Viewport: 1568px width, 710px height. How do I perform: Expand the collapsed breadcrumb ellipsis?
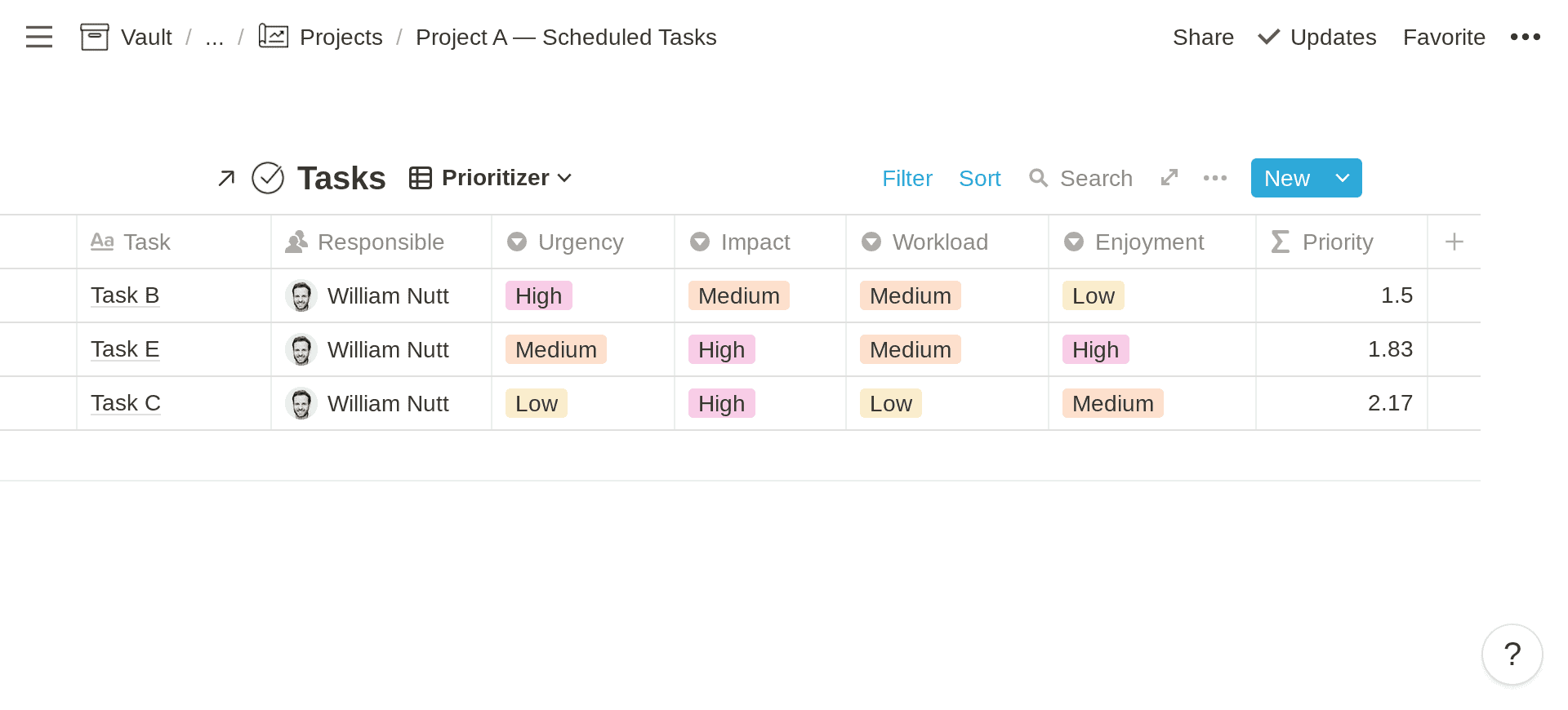pos(214,38)
